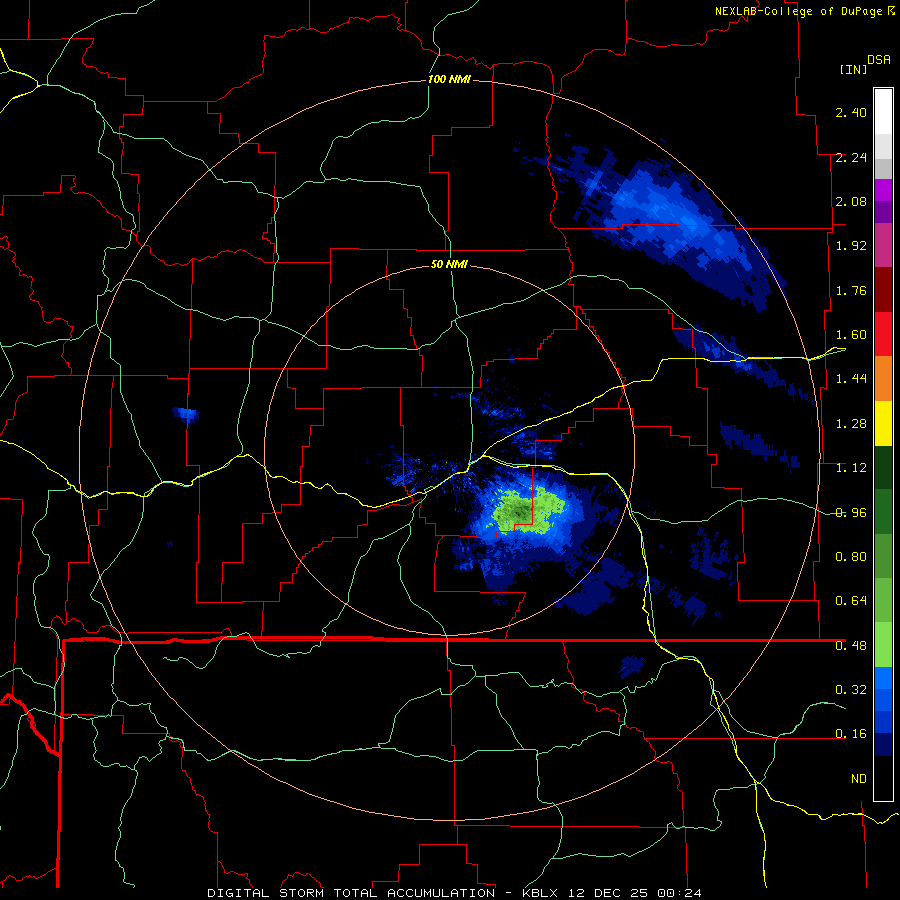Pick the lime green swatch above 0.48

click(x=883, y=645)
